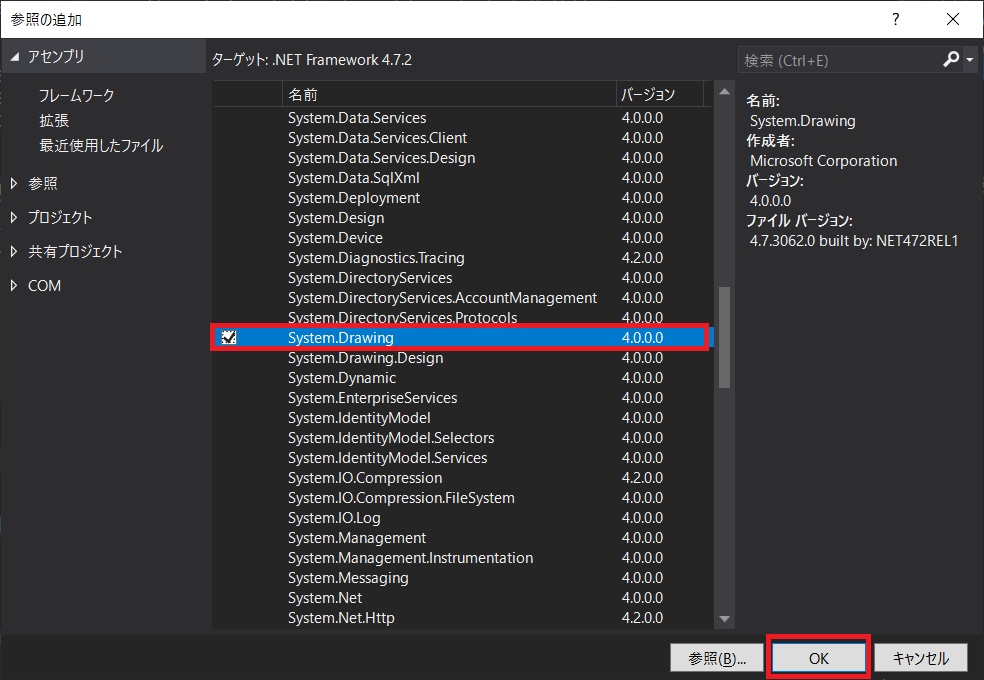Select System.DirectoryServices.AccountManagement row
Image resolution: width=984 pixels, height=680 pixels.
[x=461, y=298]
